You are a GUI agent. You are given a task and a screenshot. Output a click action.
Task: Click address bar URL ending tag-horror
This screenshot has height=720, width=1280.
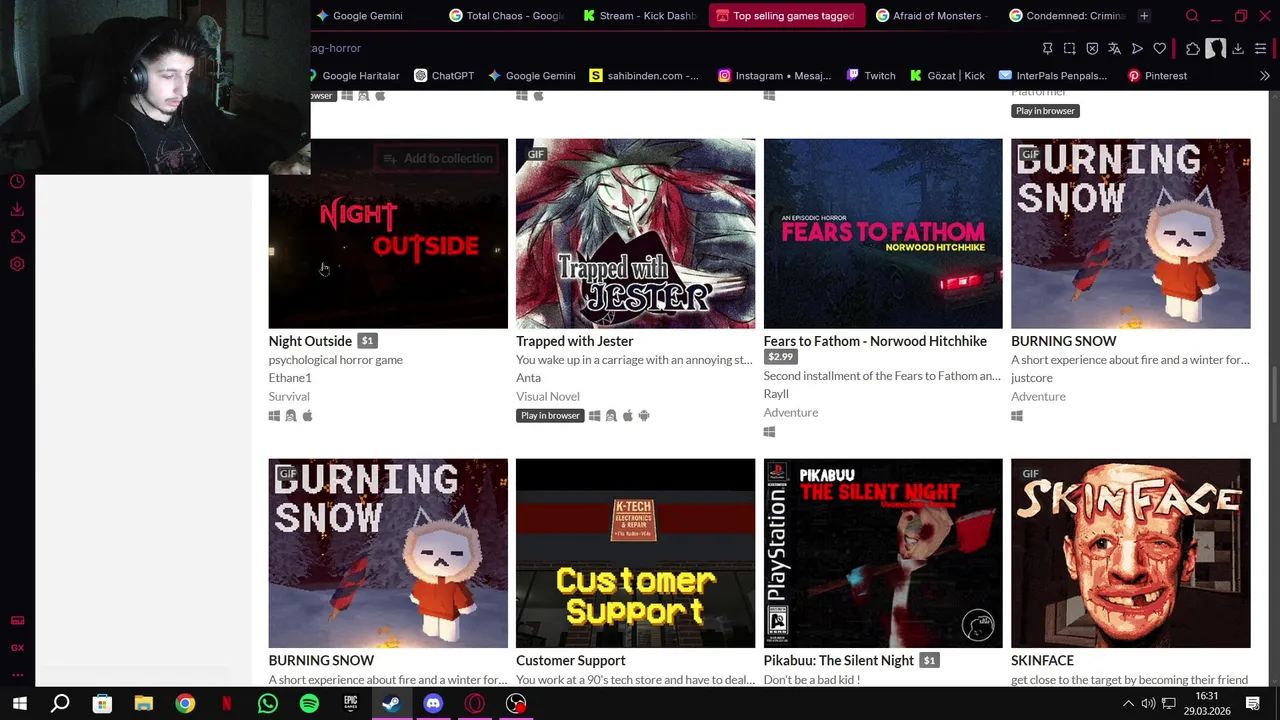[336, 48]
